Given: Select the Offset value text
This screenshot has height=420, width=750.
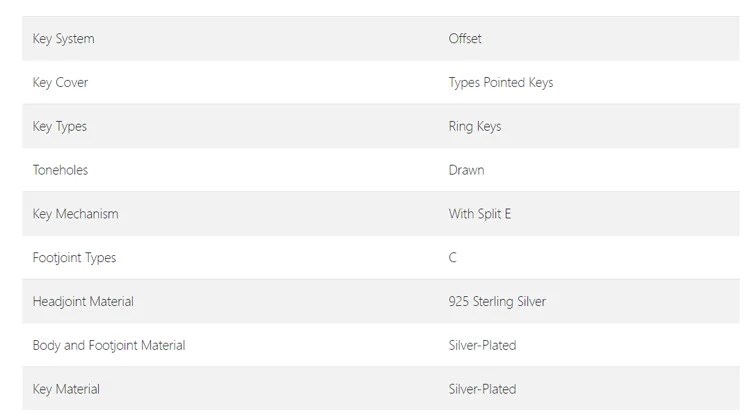Looking at the screenshot, I should coord(465,38).
